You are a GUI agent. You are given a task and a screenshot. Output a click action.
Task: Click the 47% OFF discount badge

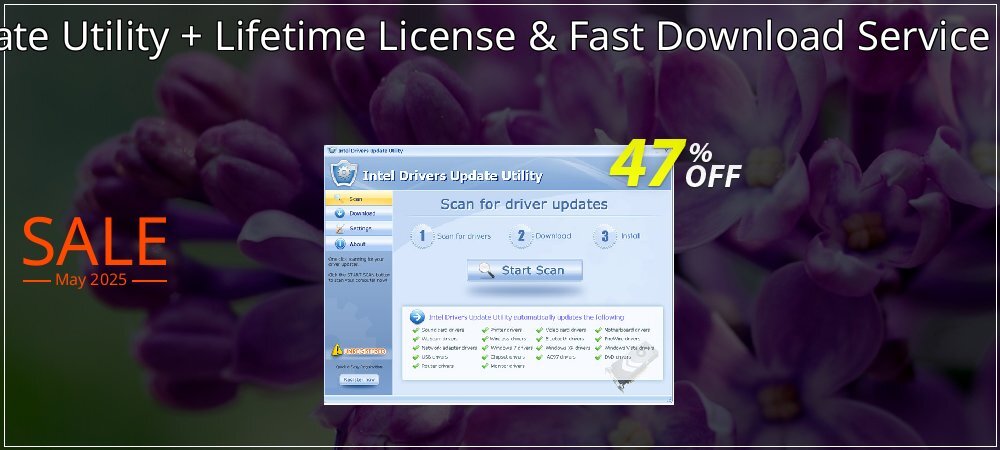[675, 164]
